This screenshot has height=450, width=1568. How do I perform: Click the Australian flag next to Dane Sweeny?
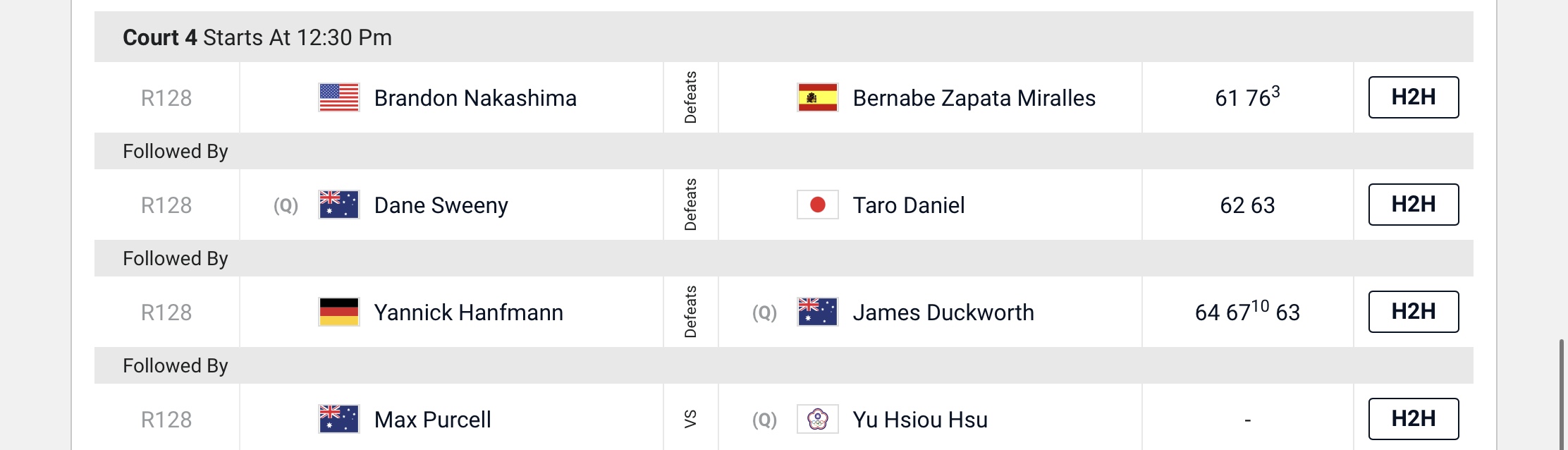click(x=339, y=205)
